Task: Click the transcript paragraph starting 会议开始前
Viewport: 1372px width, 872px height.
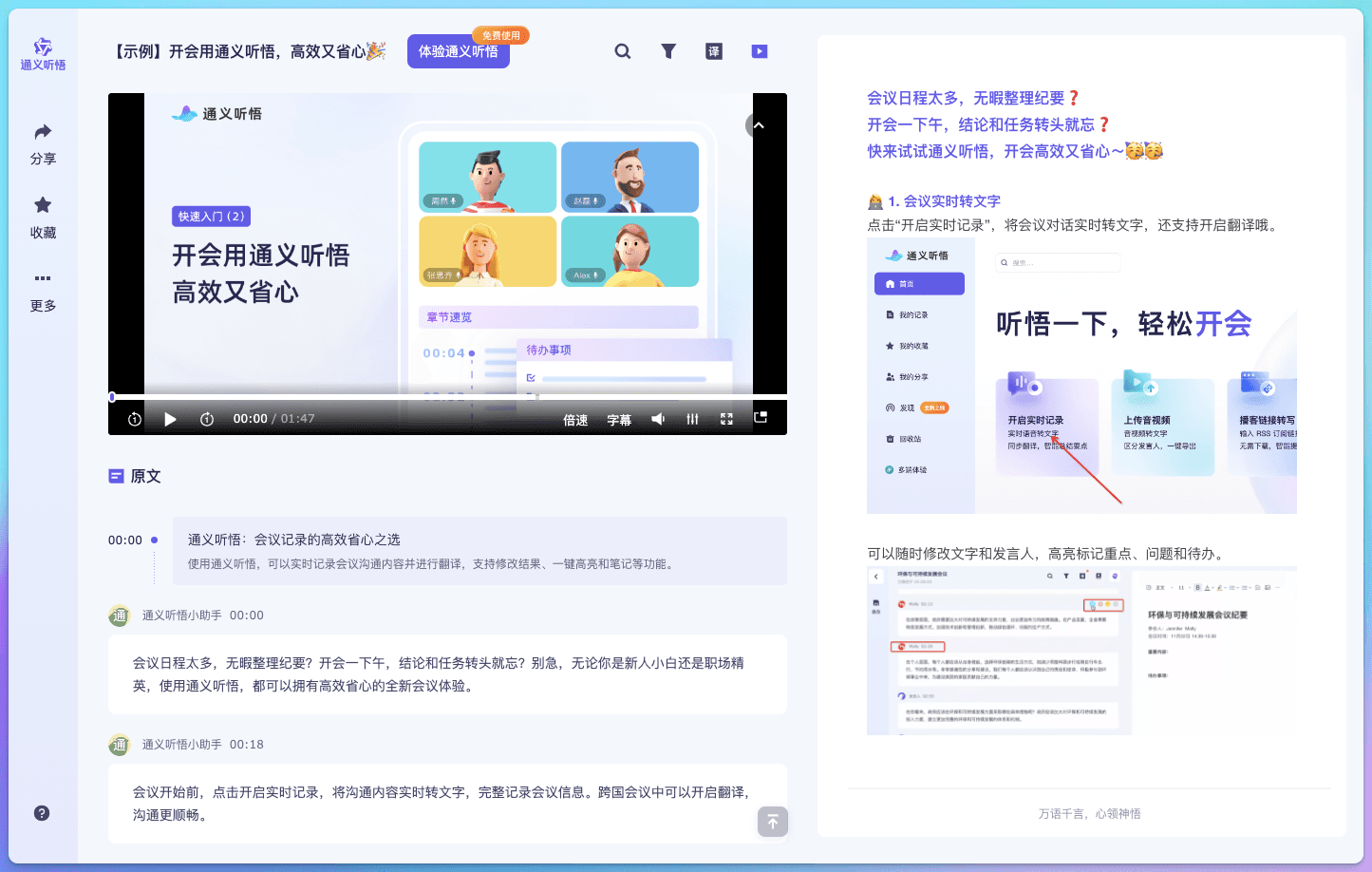Action: click(x=447, y=804)
